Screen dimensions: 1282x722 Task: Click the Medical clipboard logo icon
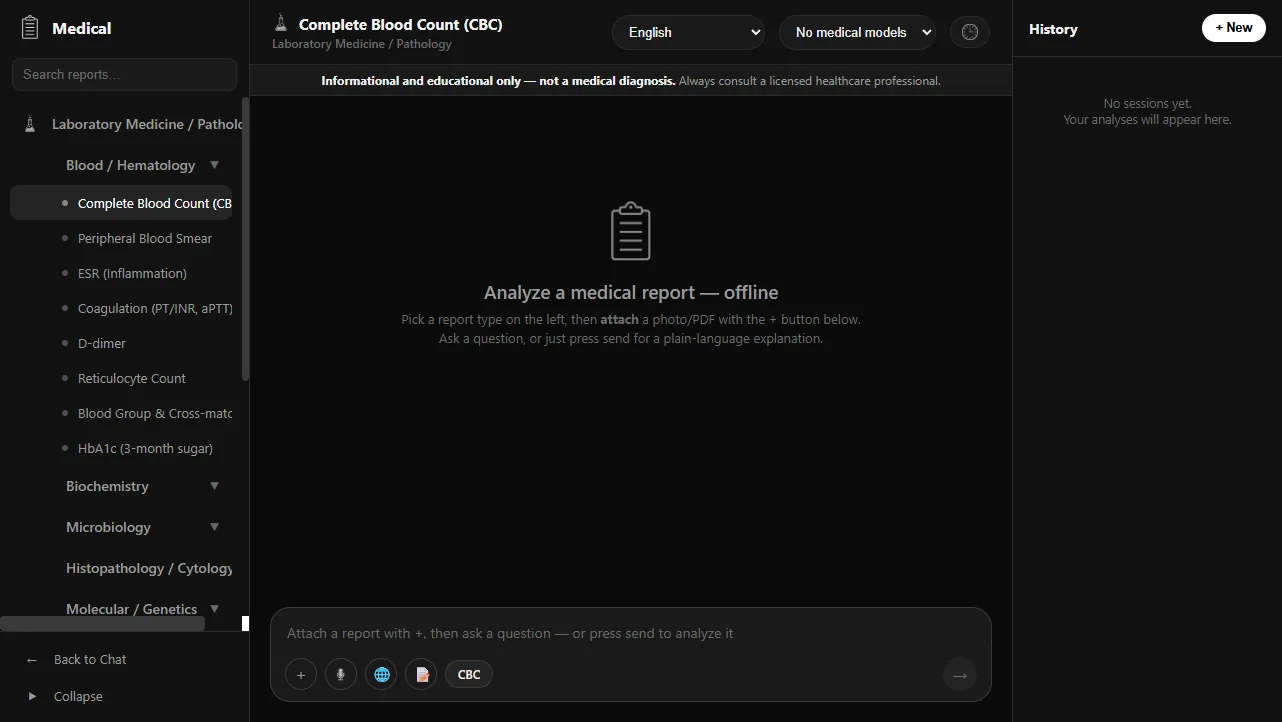click(30, 28)
